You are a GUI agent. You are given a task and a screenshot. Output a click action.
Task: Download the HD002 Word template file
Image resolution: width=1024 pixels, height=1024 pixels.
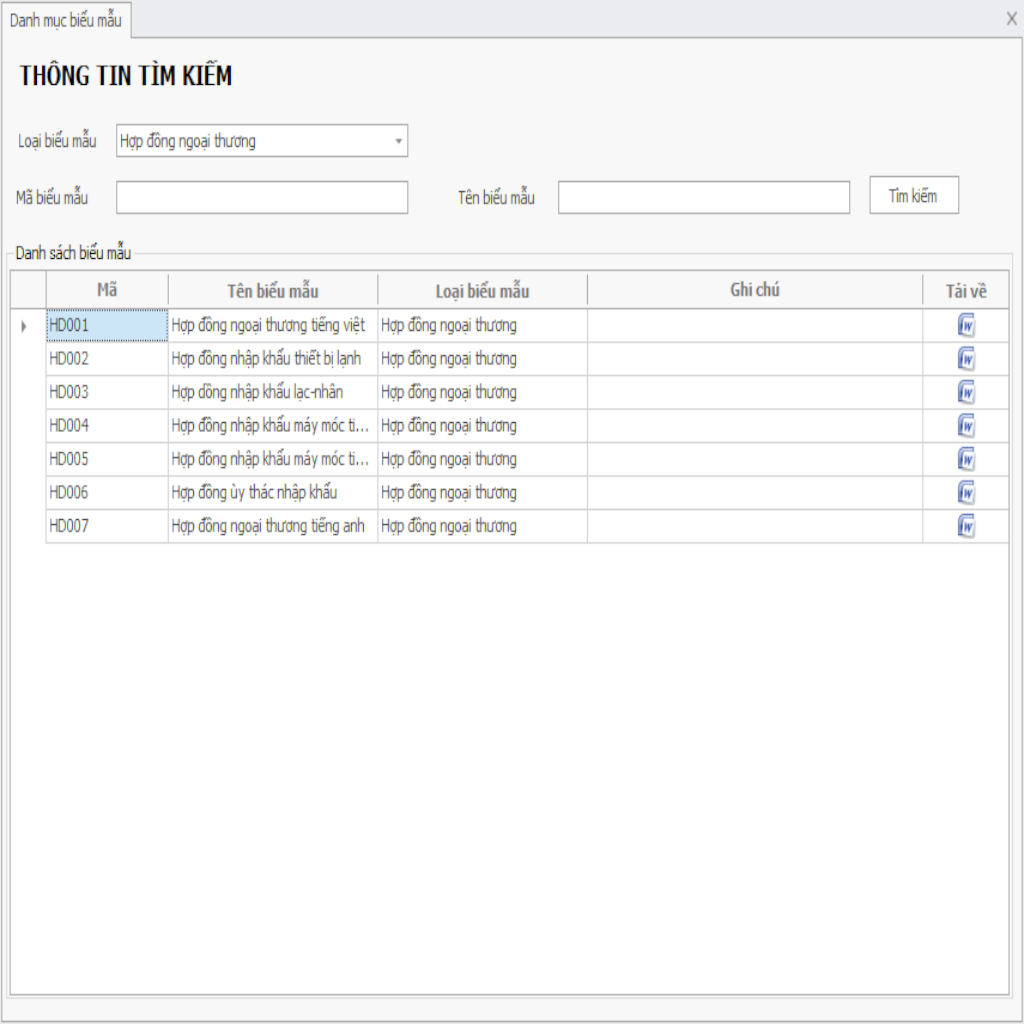coord(966,359)
